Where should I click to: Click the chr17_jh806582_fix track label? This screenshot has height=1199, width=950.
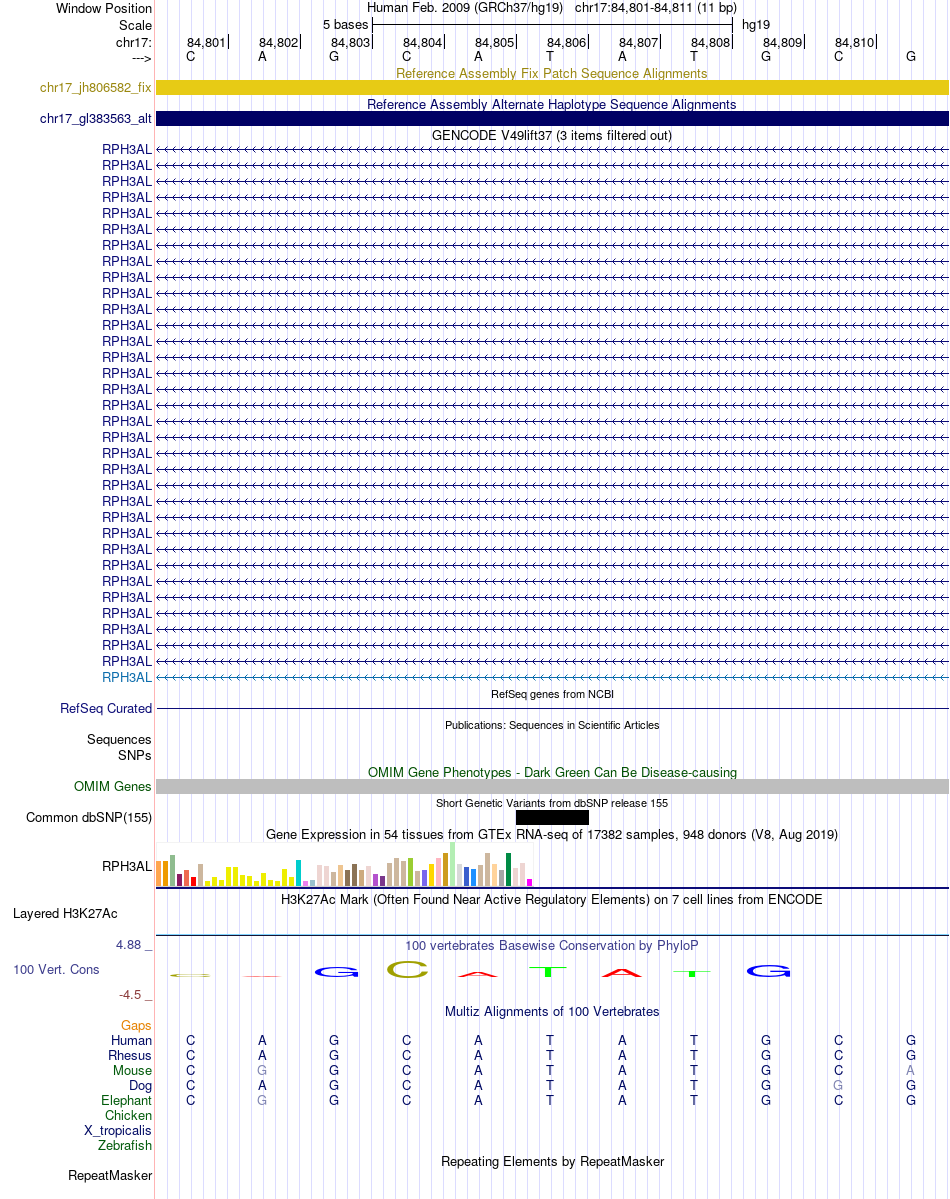[x=96, y=88]
